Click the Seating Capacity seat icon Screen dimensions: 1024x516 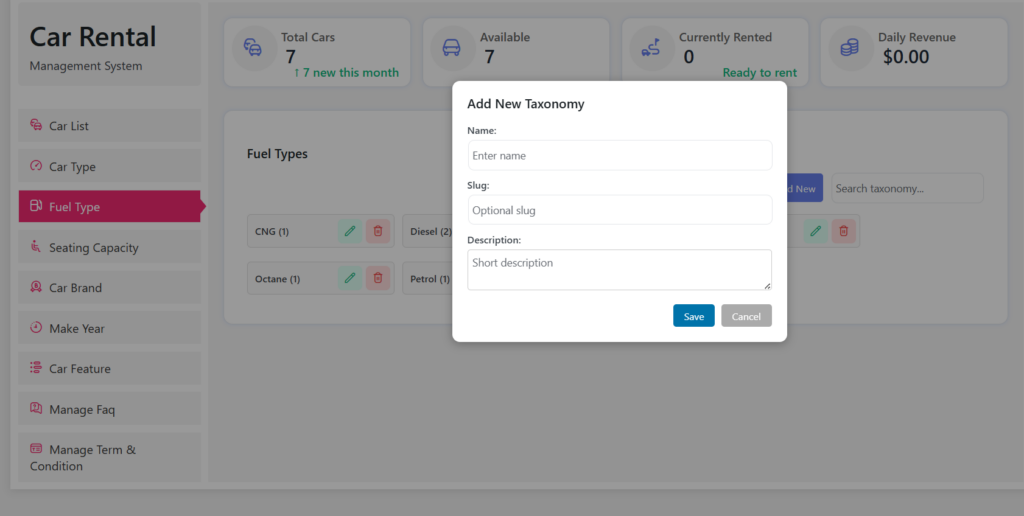click(36, 246)
